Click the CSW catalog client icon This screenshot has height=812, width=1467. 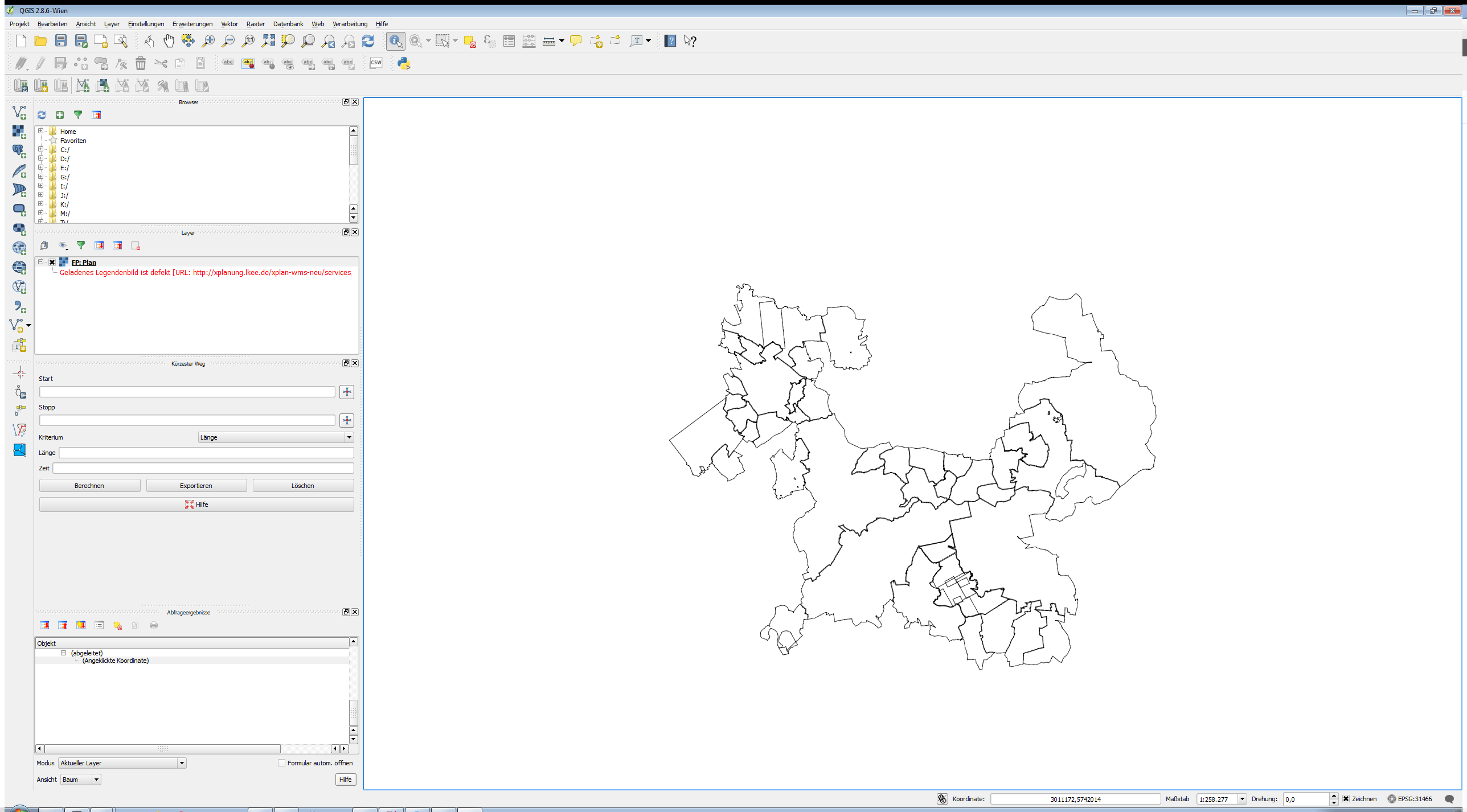point(376,63)
